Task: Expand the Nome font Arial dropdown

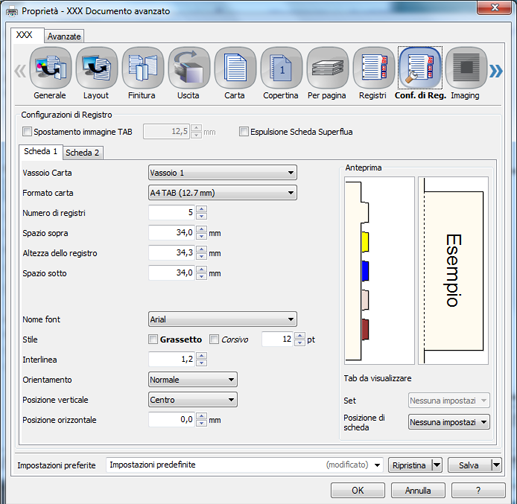Action: (x=222, y=319)
